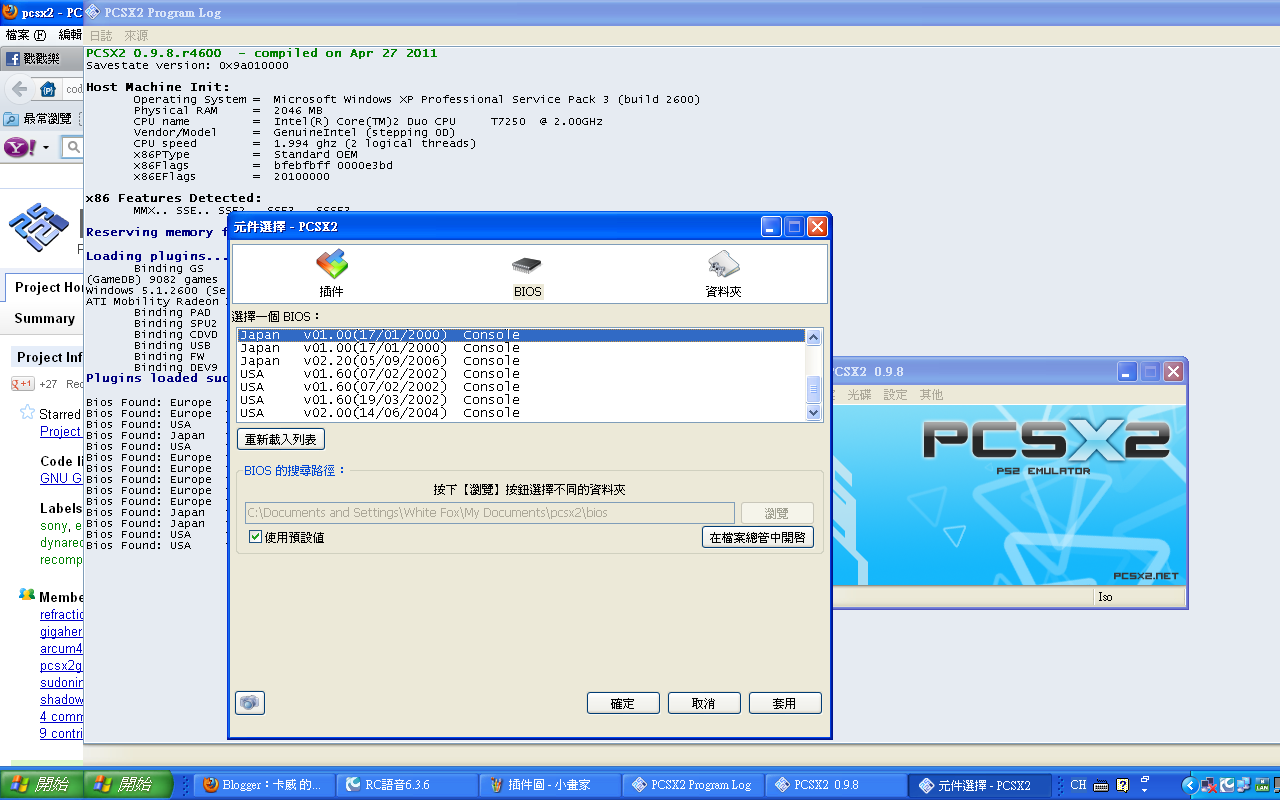Click the 重新載入列表 refresh list button
Viewport: 1280px width, 800px height.
pyautogui.click(x=281, y=440)
